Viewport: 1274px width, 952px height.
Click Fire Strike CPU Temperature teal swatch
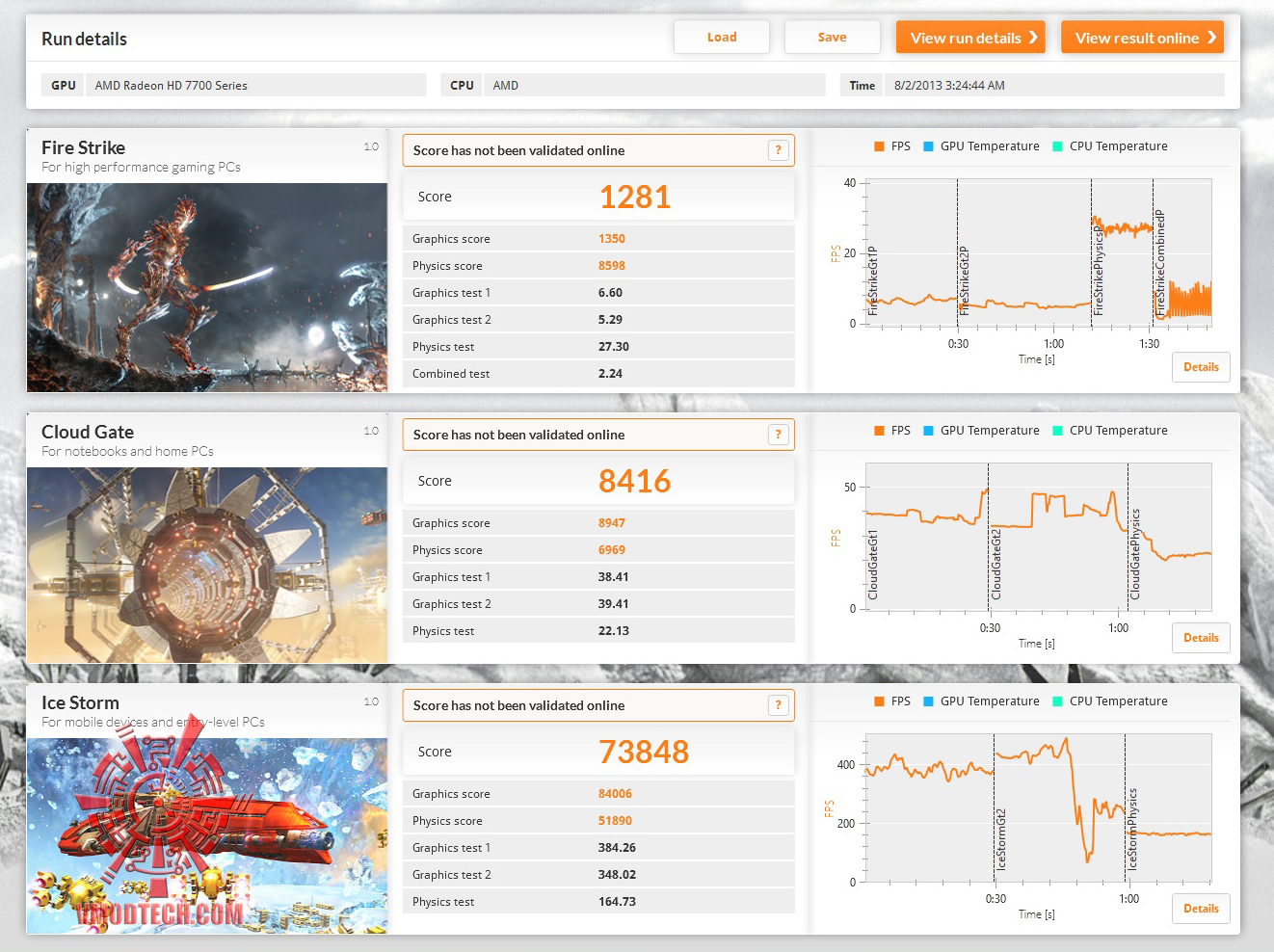pos(1057,146)
